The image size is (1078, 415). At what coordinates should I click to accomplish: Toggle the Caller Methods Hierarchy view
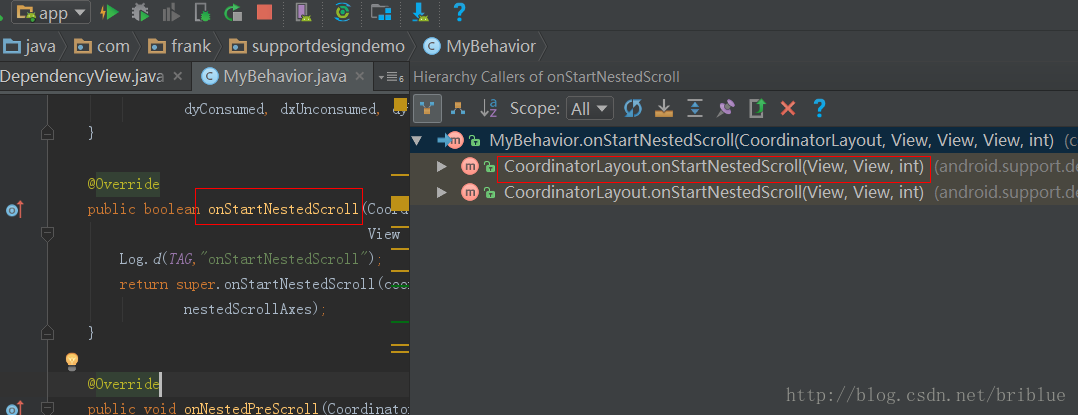click(428, 108)
